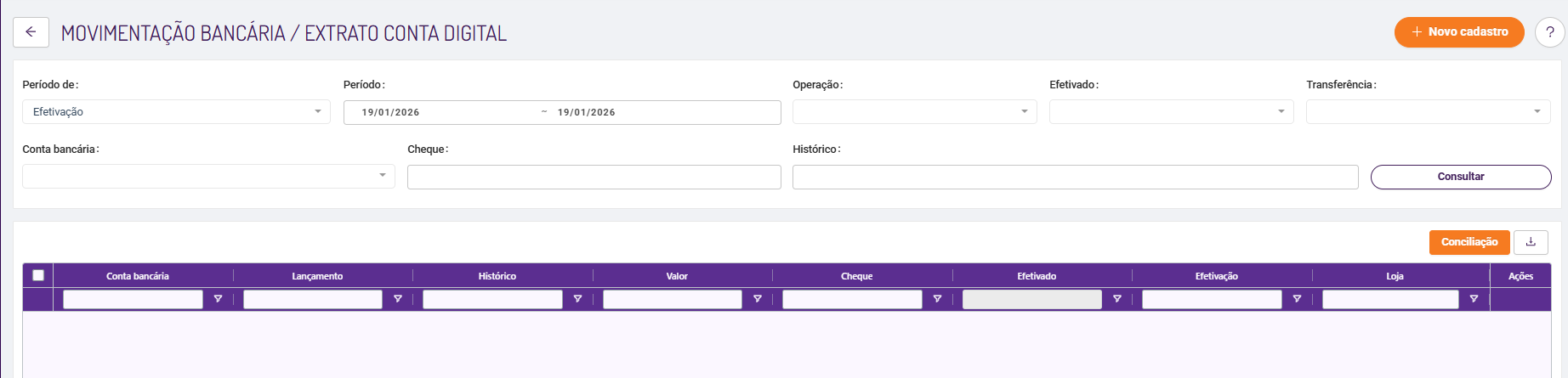Screen dimensions: 1568x378
Task: Open filter icon for Loja column
Action: 1474,299
